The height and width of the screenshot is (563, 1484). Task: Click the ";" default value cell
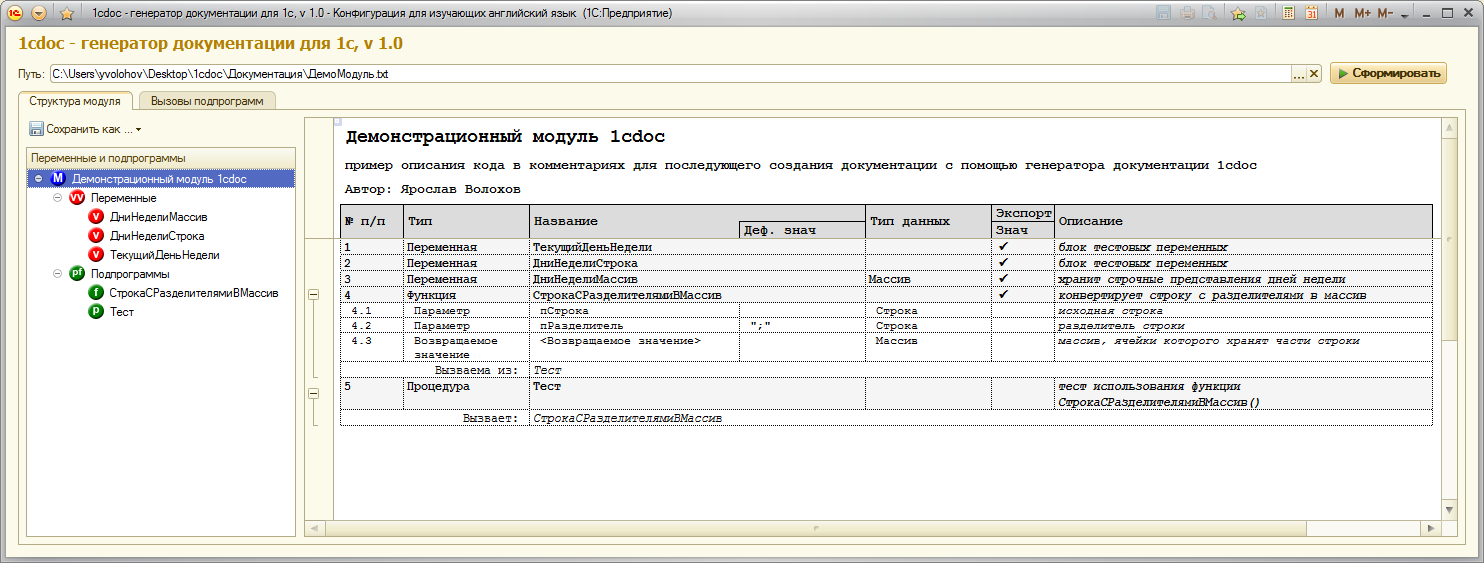point(802,326)
